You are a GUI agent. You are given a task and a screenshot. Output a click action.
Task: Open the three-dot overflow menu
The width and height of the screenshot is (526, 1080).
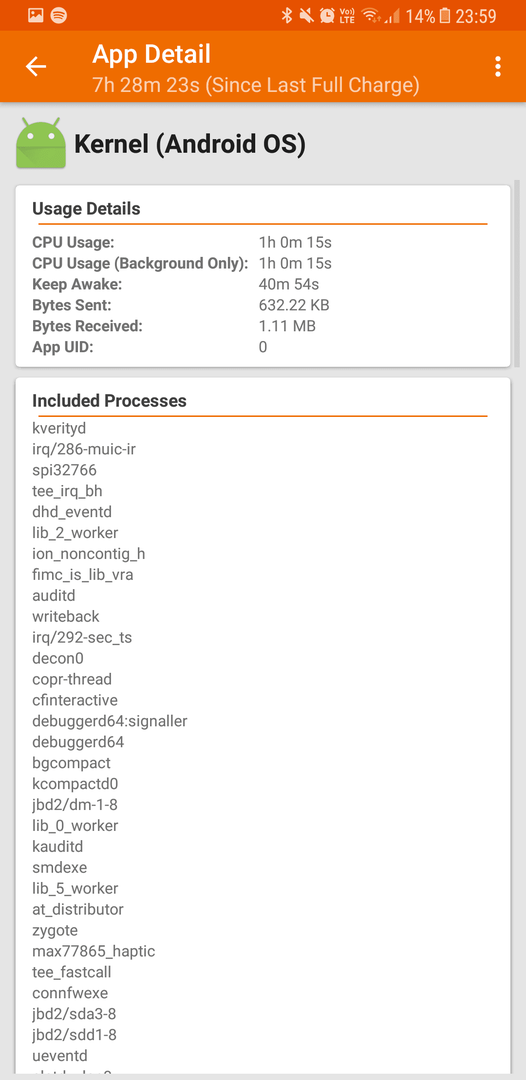point(498,66)
